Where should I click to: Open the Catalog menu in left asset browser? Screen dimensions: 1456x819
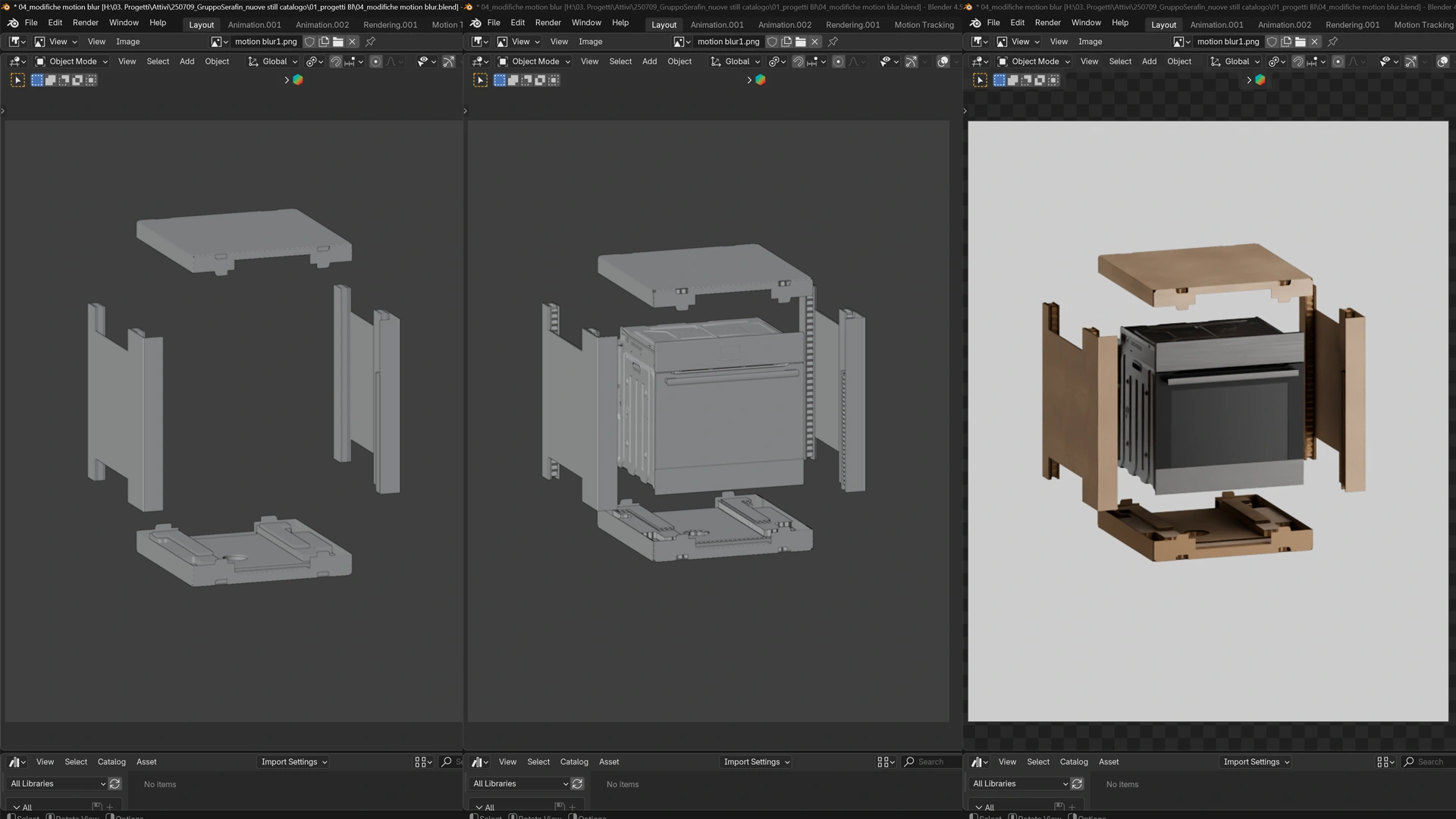111,761
